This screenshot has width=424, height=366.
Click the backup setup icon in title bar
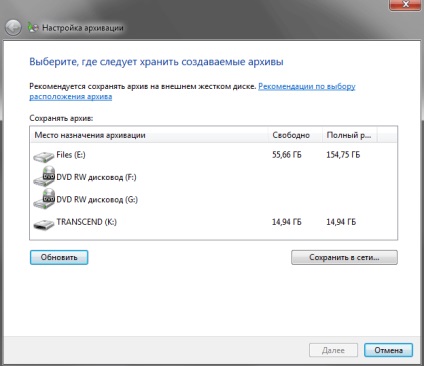(32, 28)
